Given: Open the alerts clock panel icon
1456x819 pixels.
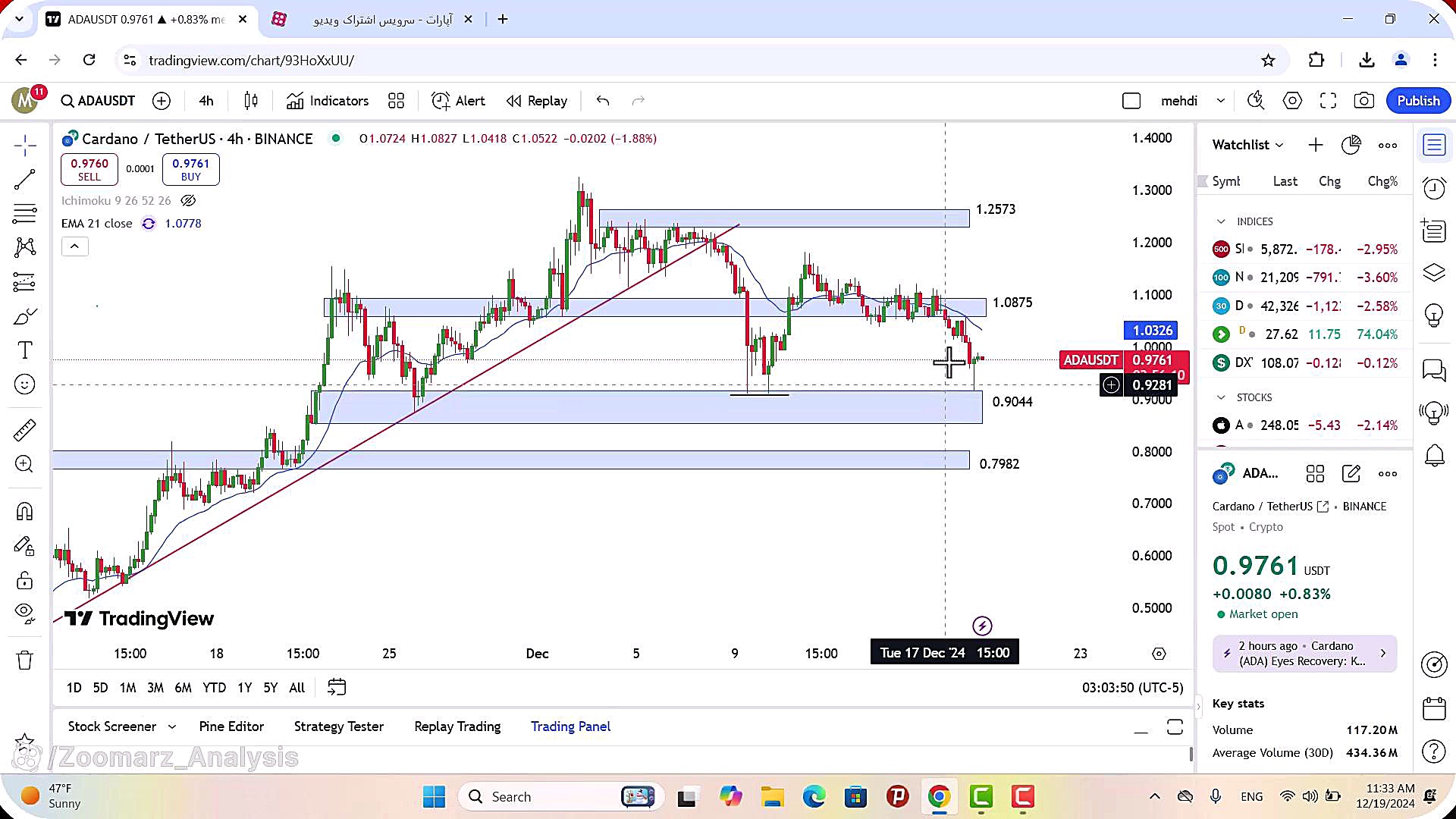Looking at the screenshot, I should pyautogui.click(x=1434, y=187).
